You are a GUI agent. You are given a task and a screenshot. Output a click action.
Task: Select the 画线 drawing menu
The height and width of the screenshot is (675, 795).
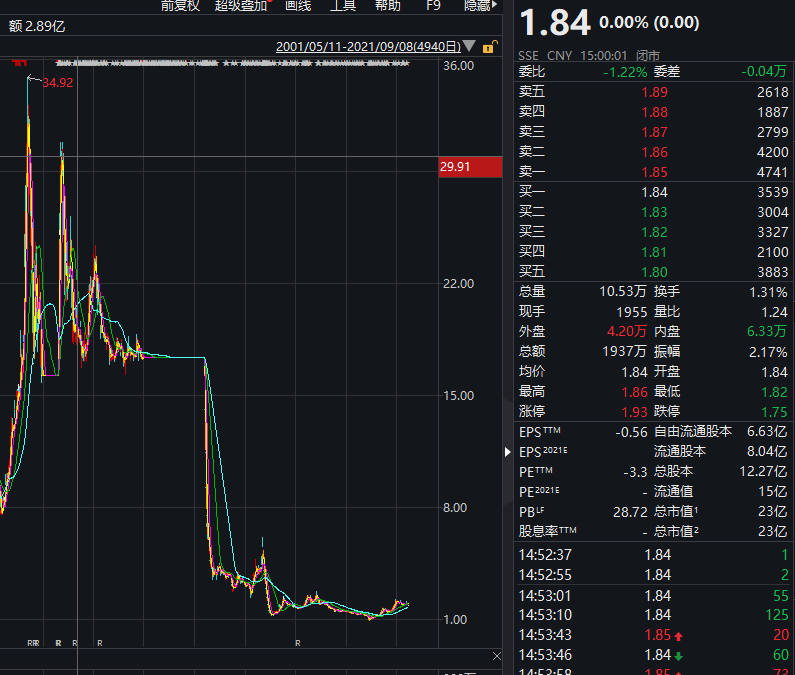coord(298,6)
